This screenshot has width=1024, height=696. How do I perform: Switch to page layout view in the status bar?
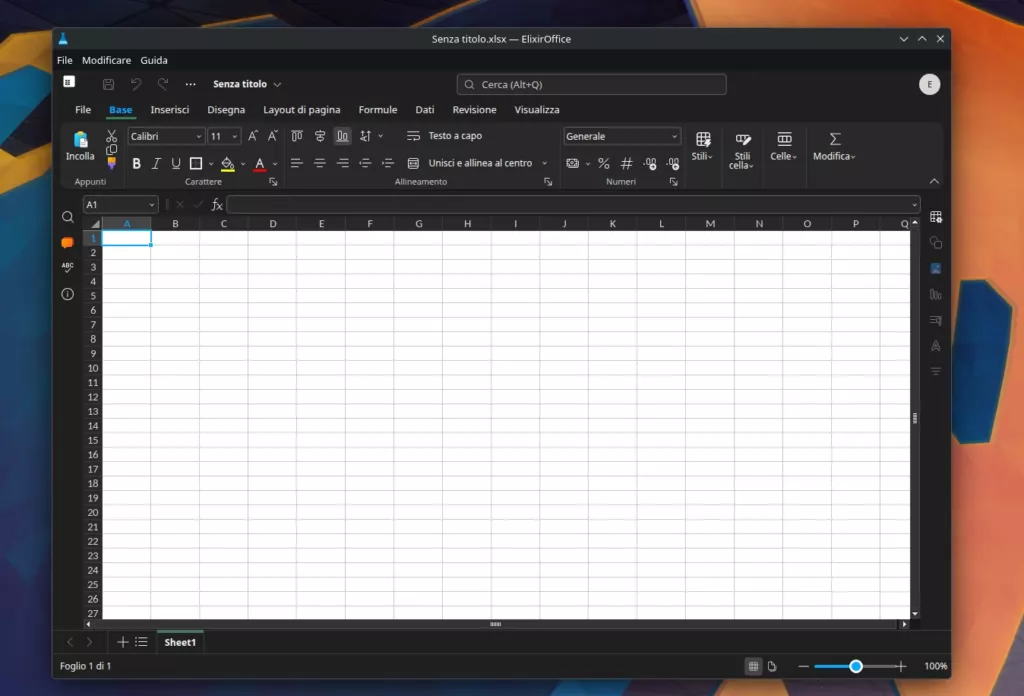pyautogui.click(x=772, y=666)
